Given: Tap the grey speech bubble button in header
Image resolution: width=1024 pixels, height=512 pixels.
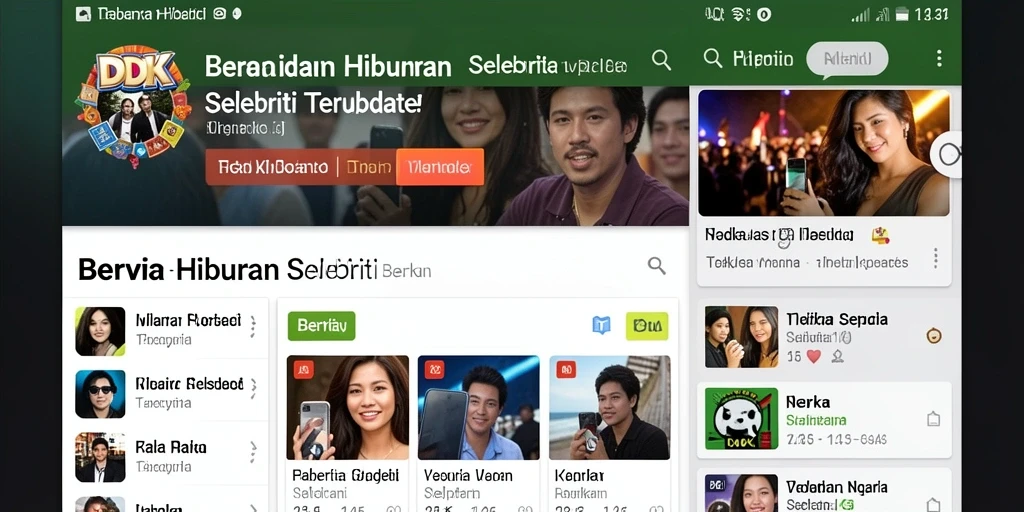Looking at the screenshot, I should [847, 59].
